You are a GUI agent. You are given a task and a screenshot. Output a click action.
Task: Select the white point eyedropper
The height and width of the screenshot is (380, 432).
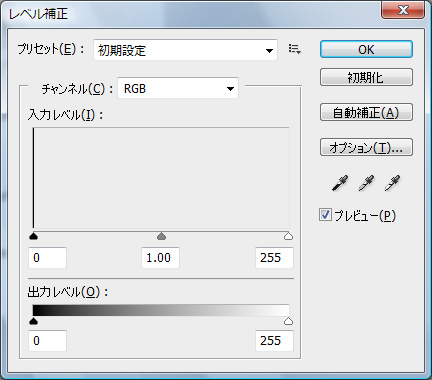coord(392,183)
